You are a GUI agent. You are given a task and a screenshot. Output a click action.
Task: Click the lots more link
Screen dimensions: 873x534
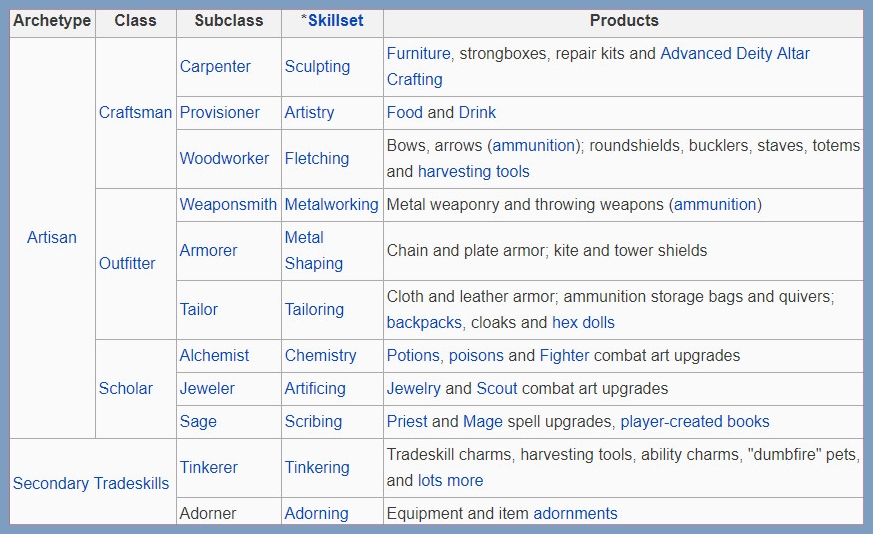click(x=450, y=481)
